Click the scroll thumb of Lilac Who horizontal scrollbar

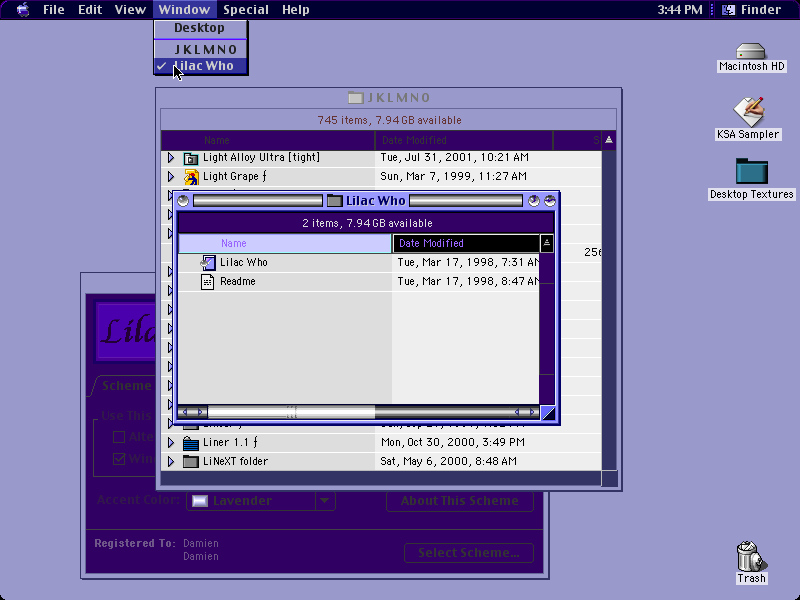[x=291, y=412]
